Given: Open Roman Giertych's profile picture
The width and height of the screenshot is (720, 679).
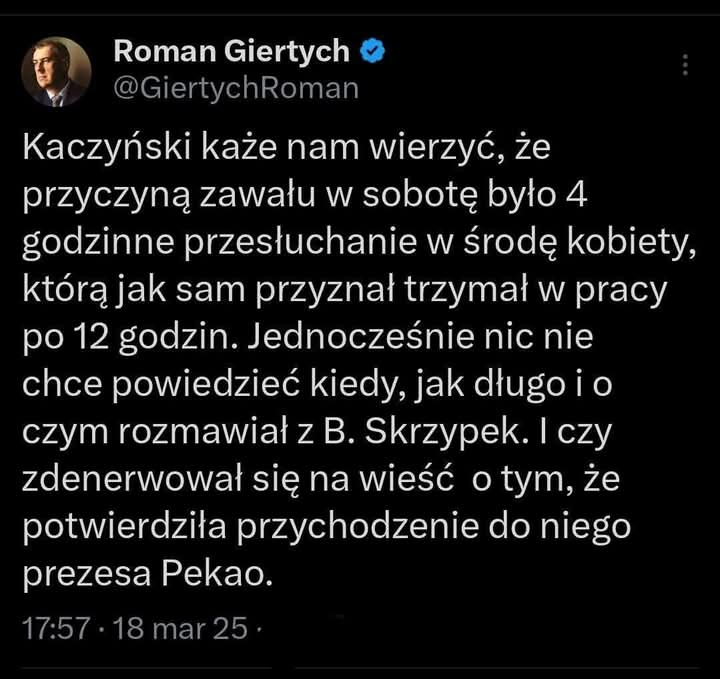Looking at the screenshot, I should pyautogui.click(x=56, y=71).
